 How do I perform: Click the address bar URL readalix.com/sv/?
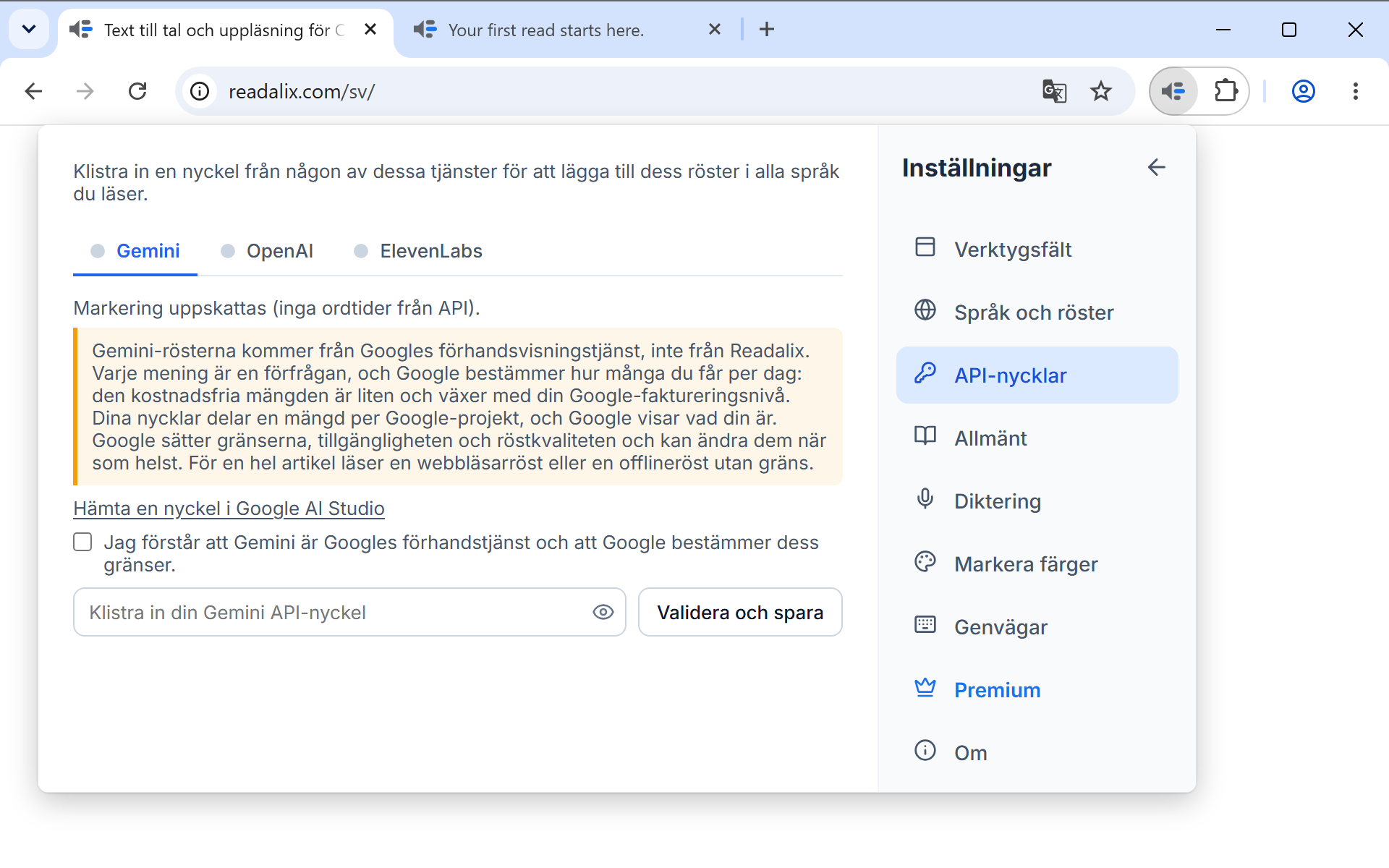302,92
